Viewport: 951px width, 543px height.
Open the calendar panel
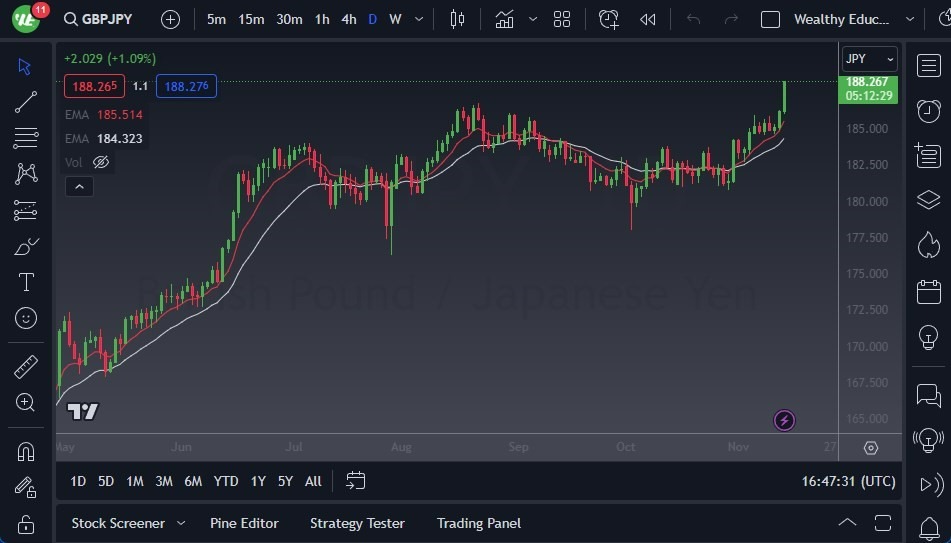[x=929, y=292]
